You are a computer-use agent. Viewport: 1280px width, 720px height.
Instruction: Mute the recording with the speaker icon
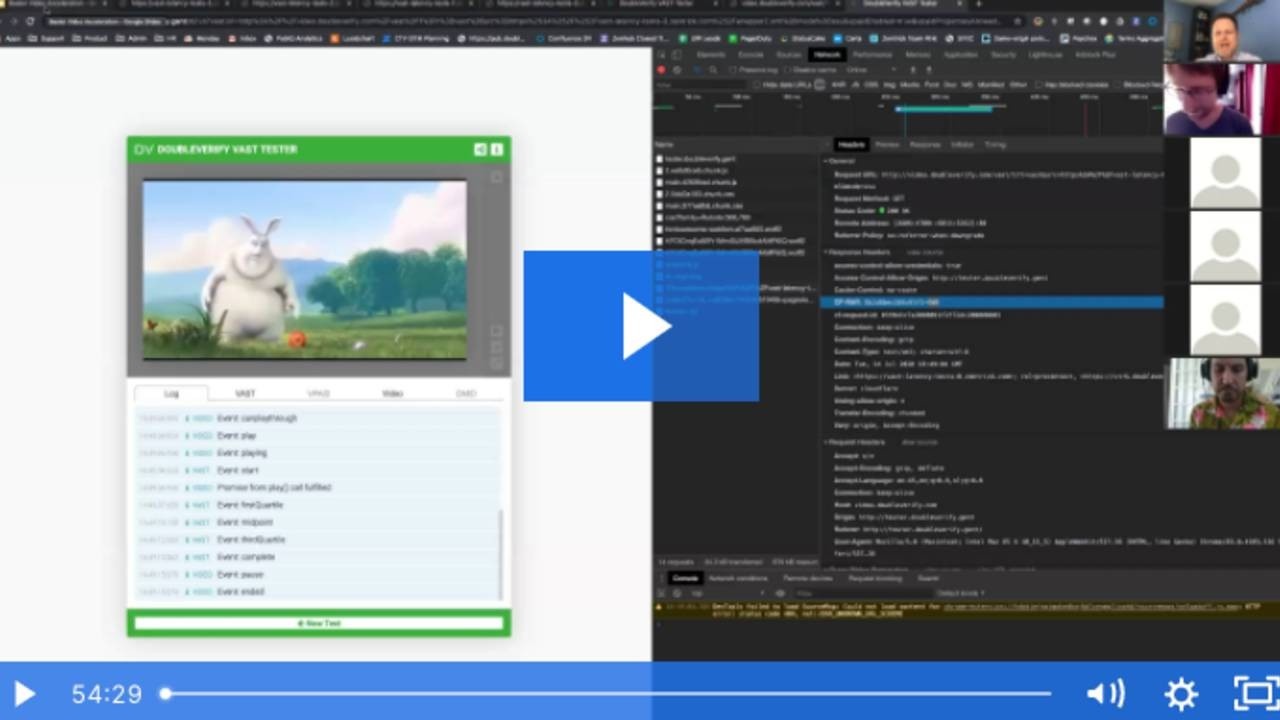[1105, 693]
